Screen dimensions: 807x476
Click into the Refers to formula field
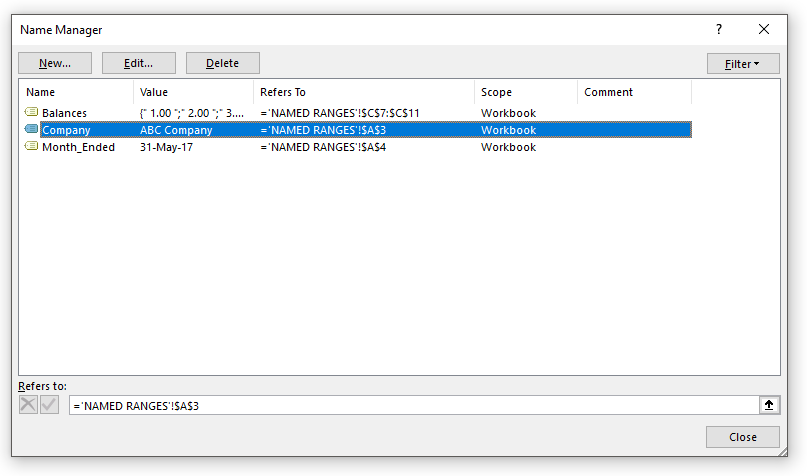point(414,406)
